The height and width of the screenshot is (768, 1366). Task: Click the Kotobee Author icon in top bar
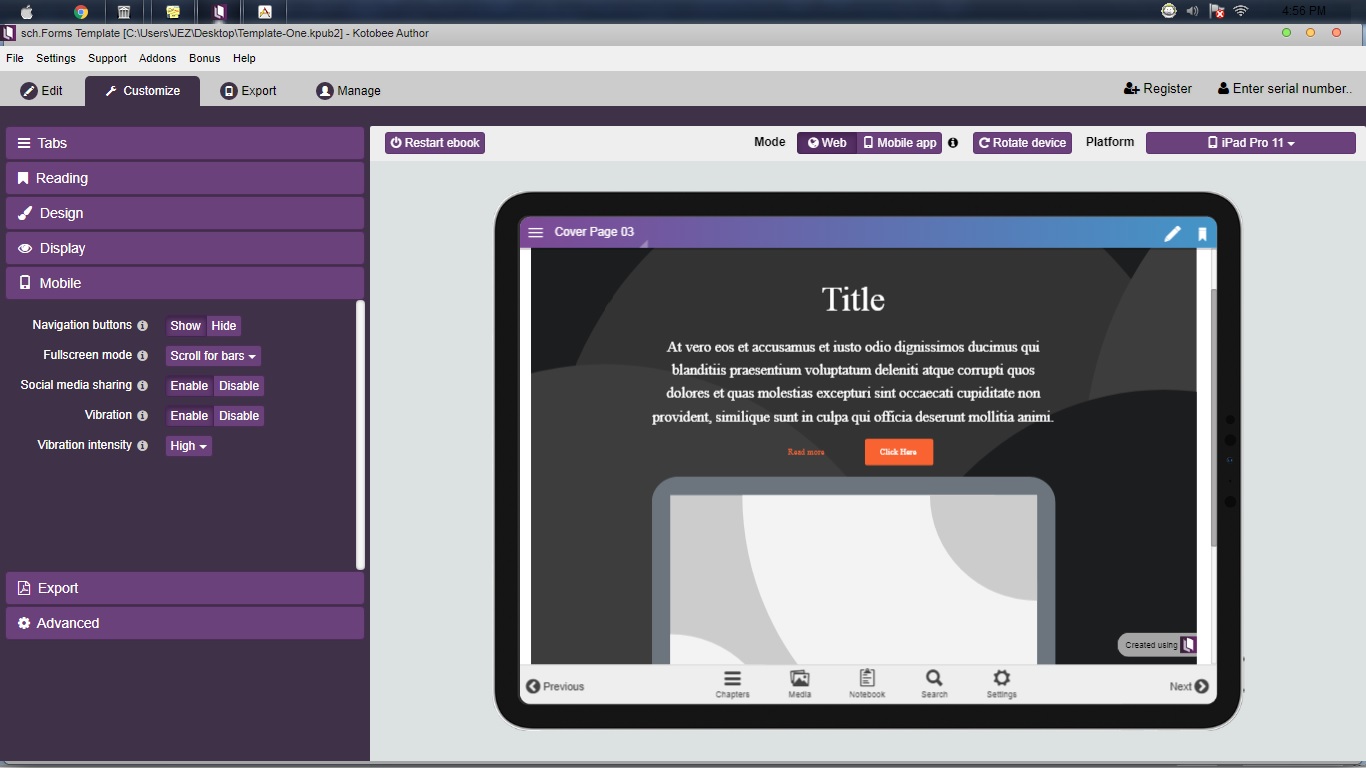(x=219, y=12)
